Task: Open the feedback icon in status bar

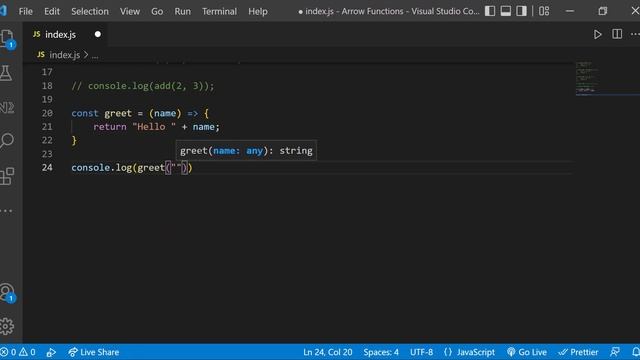Action: tap(615, 352)
